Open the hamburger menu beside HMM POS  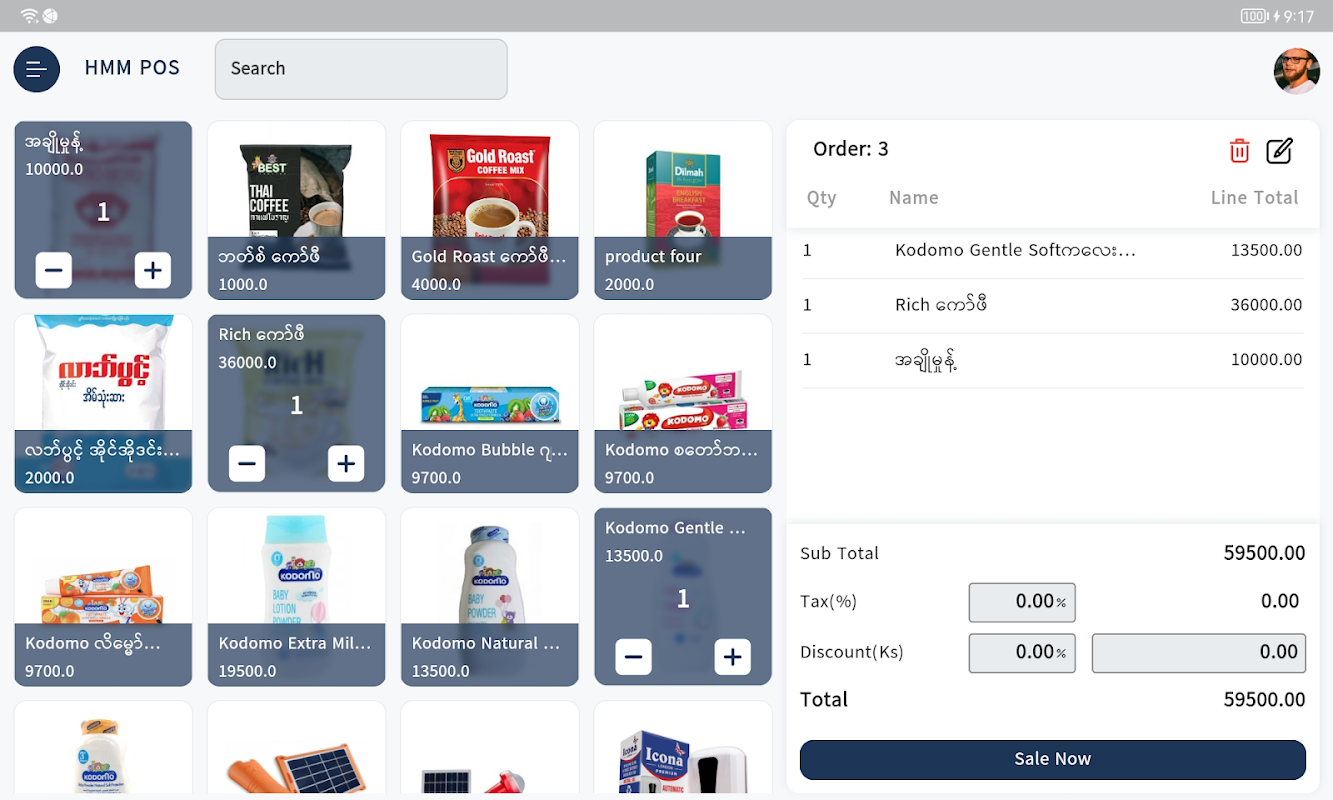click(37, 69)
